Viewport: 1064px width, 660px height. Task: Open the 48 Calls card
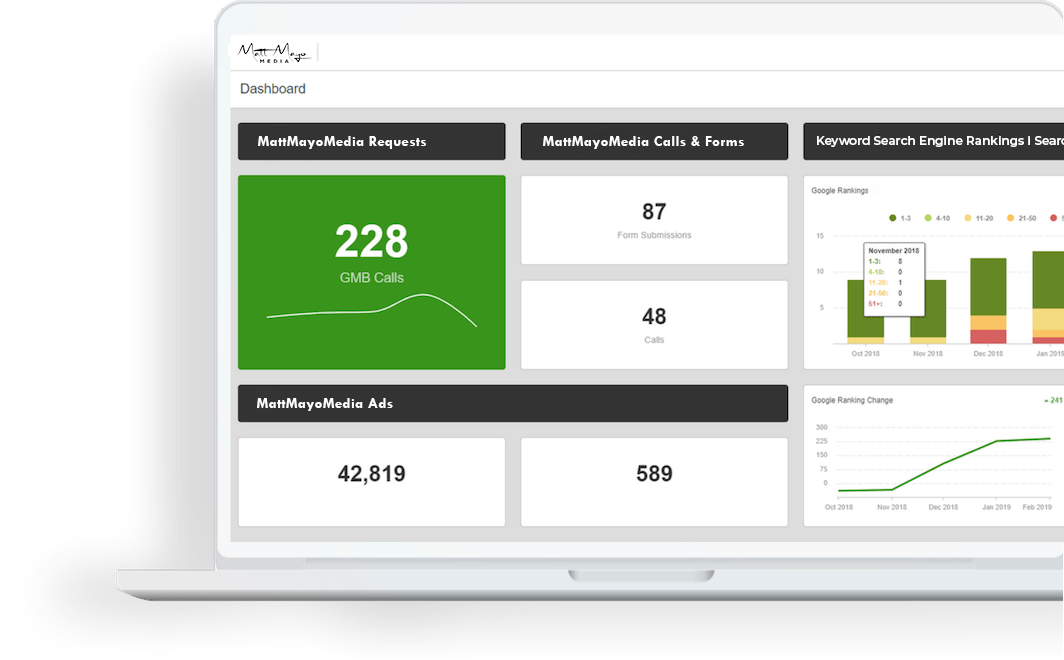(654, 324)
